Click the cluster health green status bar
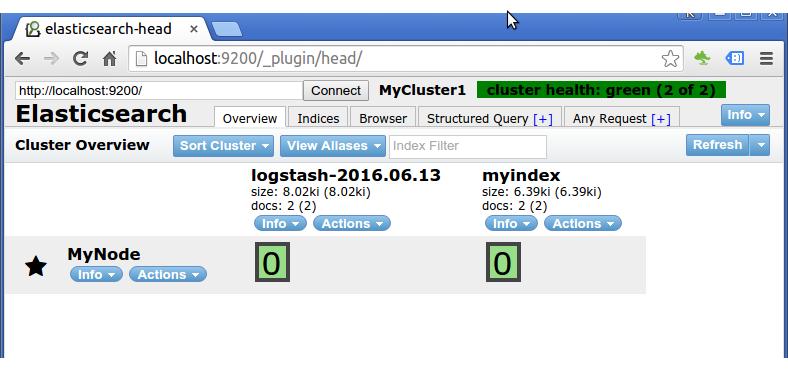This screenshot has width=788, height=371. tap(601, 90)
